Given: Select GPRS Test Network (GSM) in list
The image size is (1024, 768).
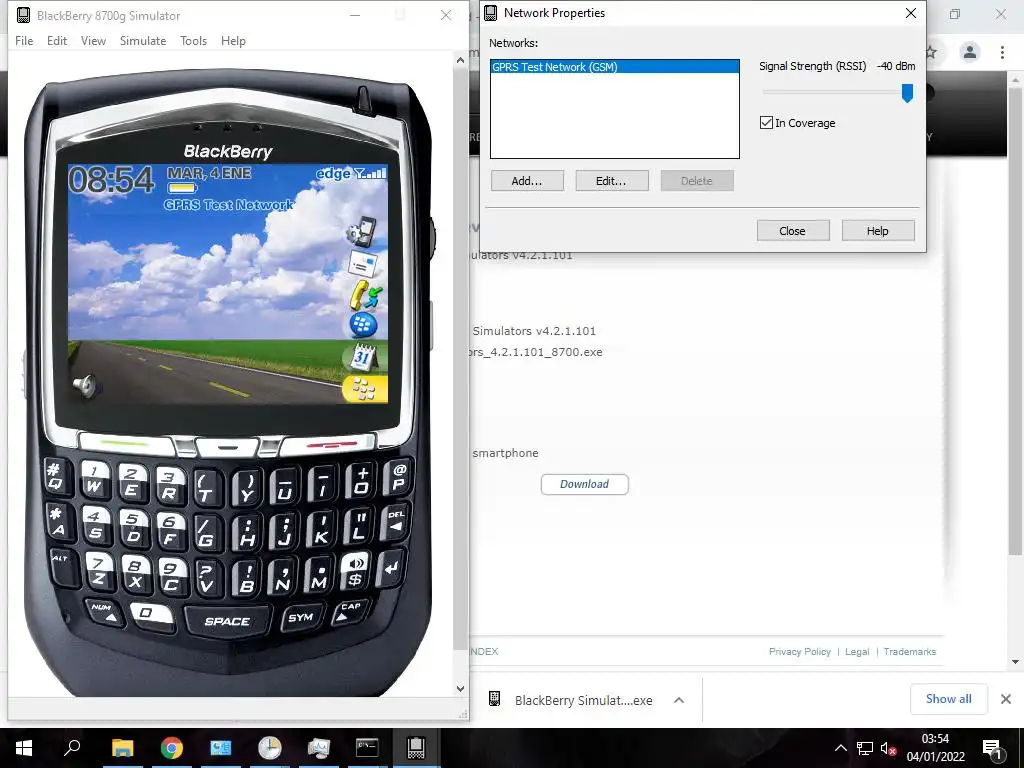Looking at the screenshot, I should pyautogui.click(x=615, y=67).
